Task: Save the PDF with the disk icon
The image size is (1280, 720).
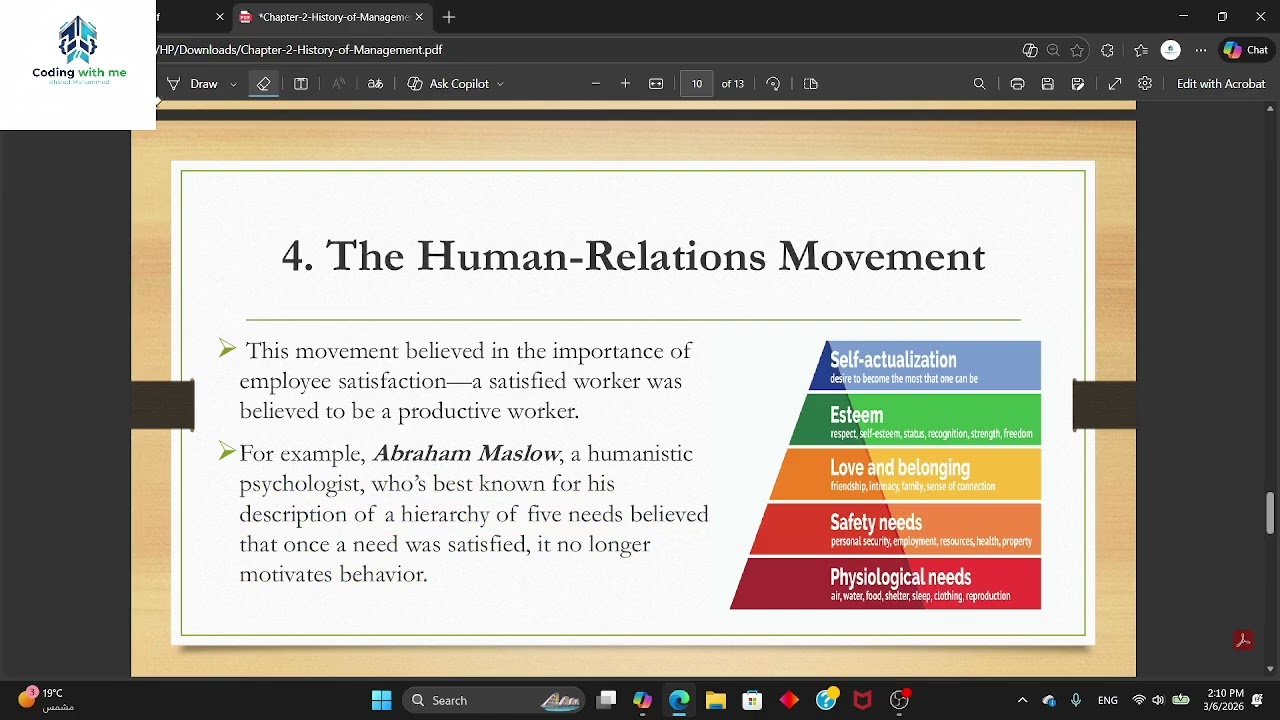Action: [1048, 84]
